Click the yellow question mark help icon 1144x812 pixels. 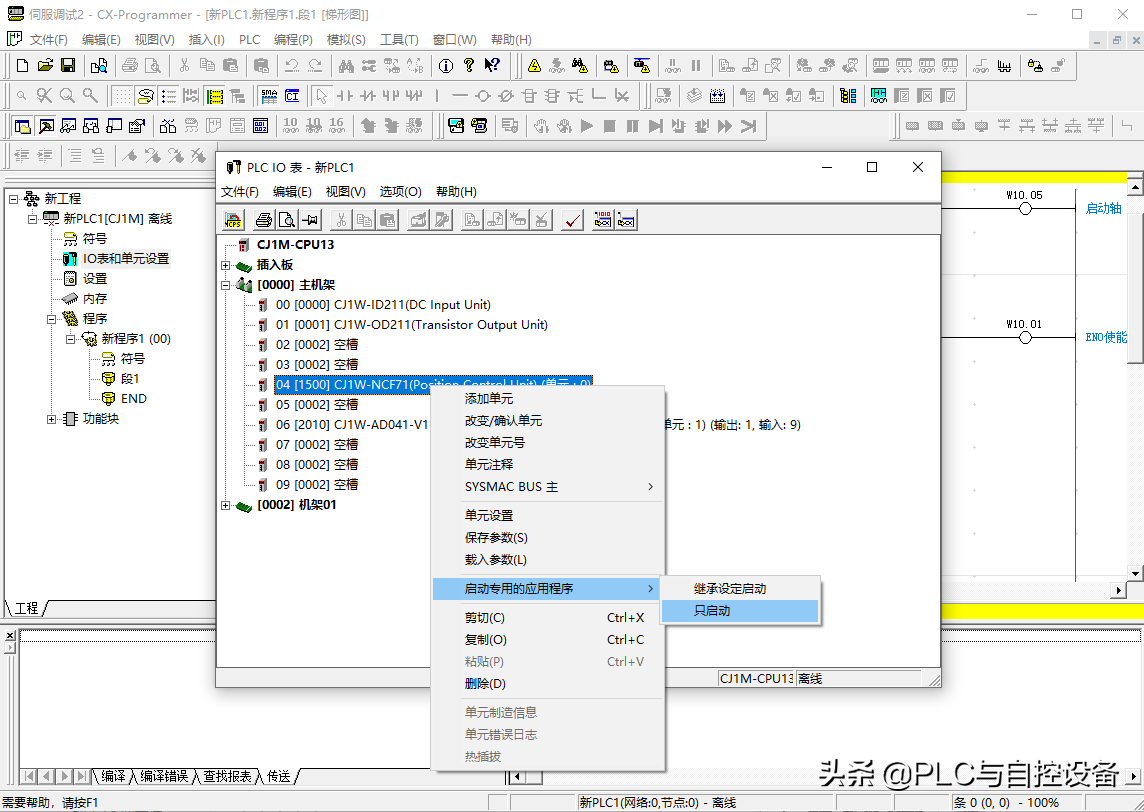[x=468, y=66]
